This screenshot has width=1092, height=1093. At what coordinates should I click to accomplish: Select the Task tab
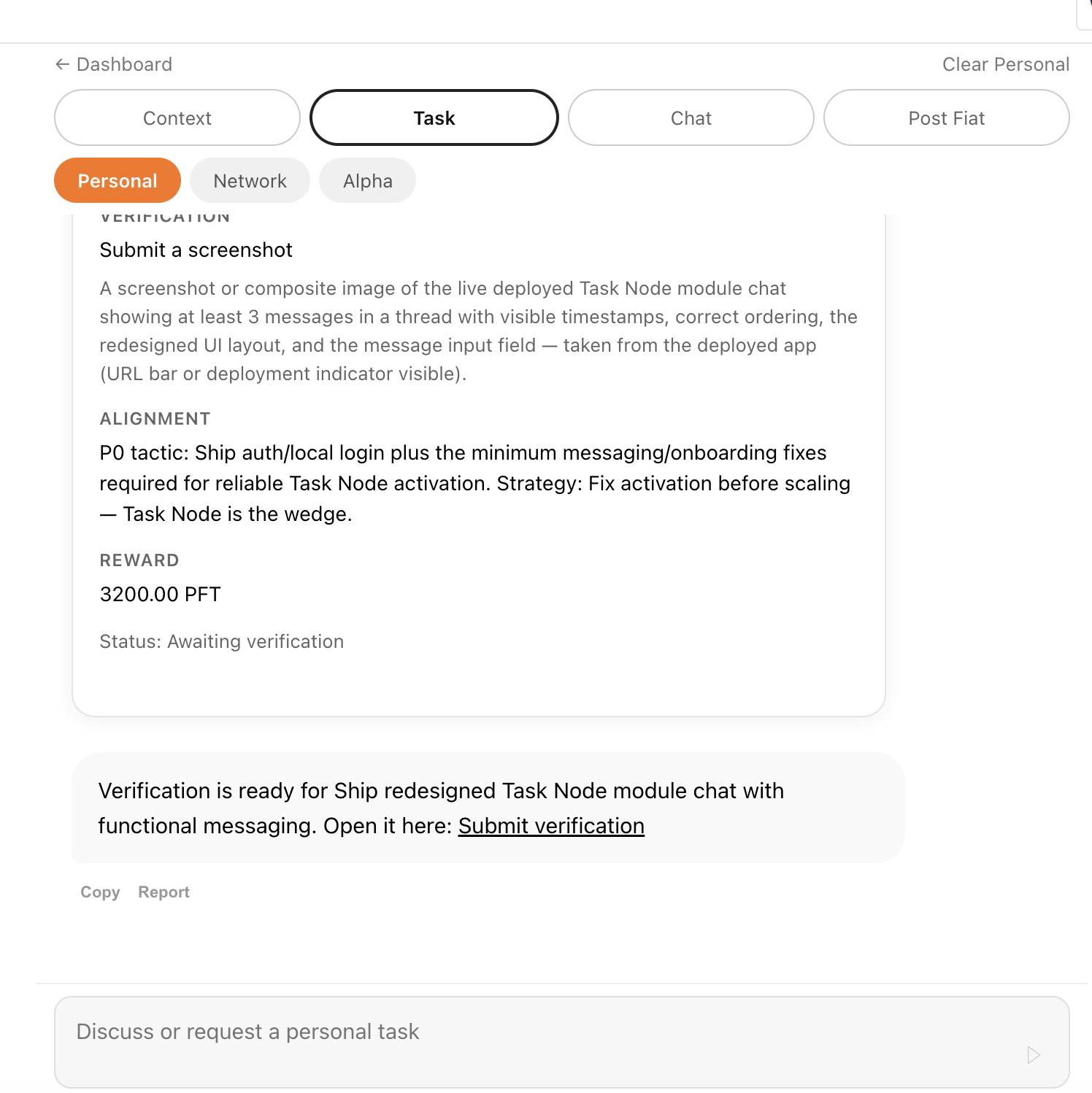pyautogui.click(x=434, y=117)
